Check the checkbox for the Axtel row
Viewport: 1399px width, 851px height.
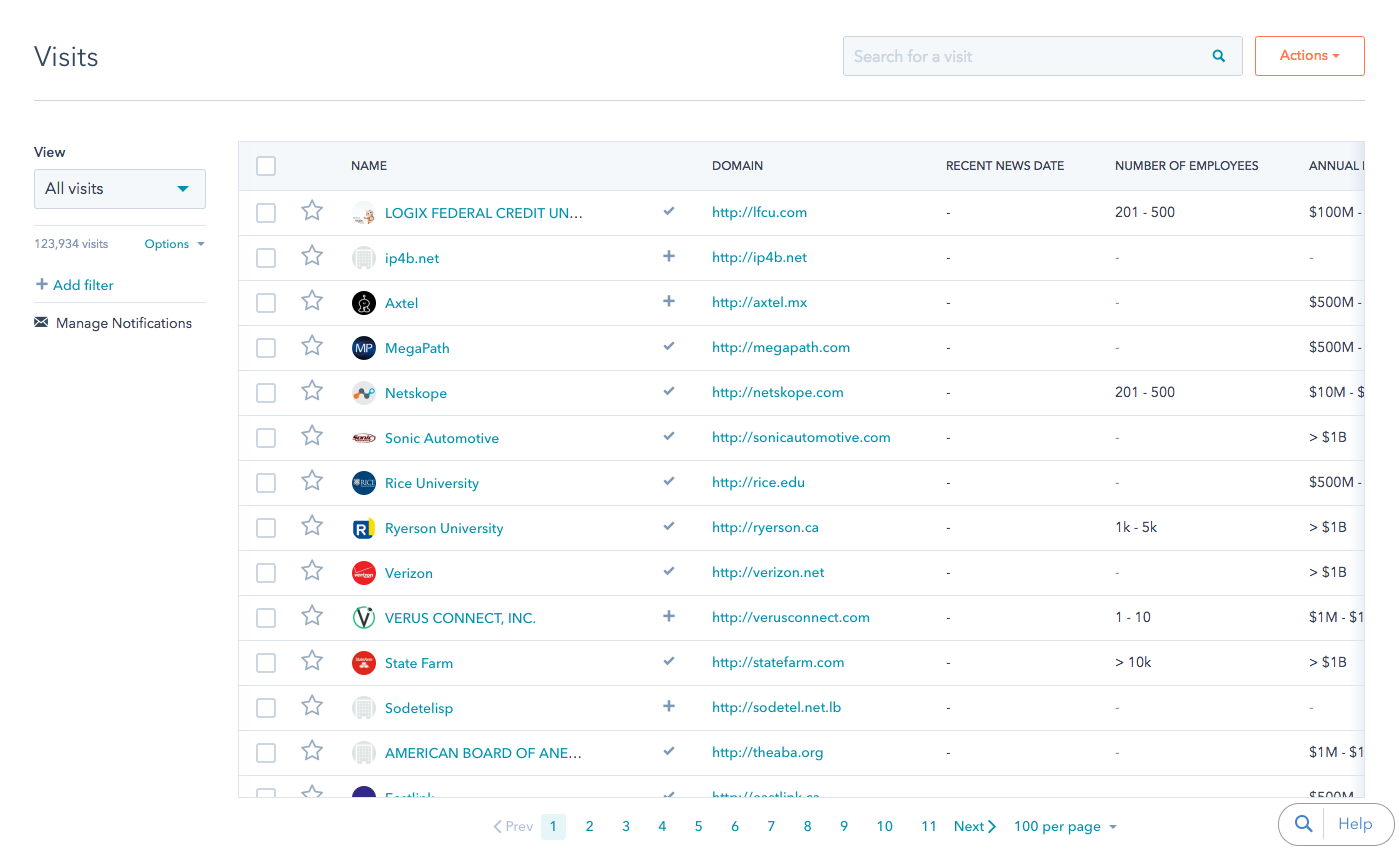coord(265,302)
